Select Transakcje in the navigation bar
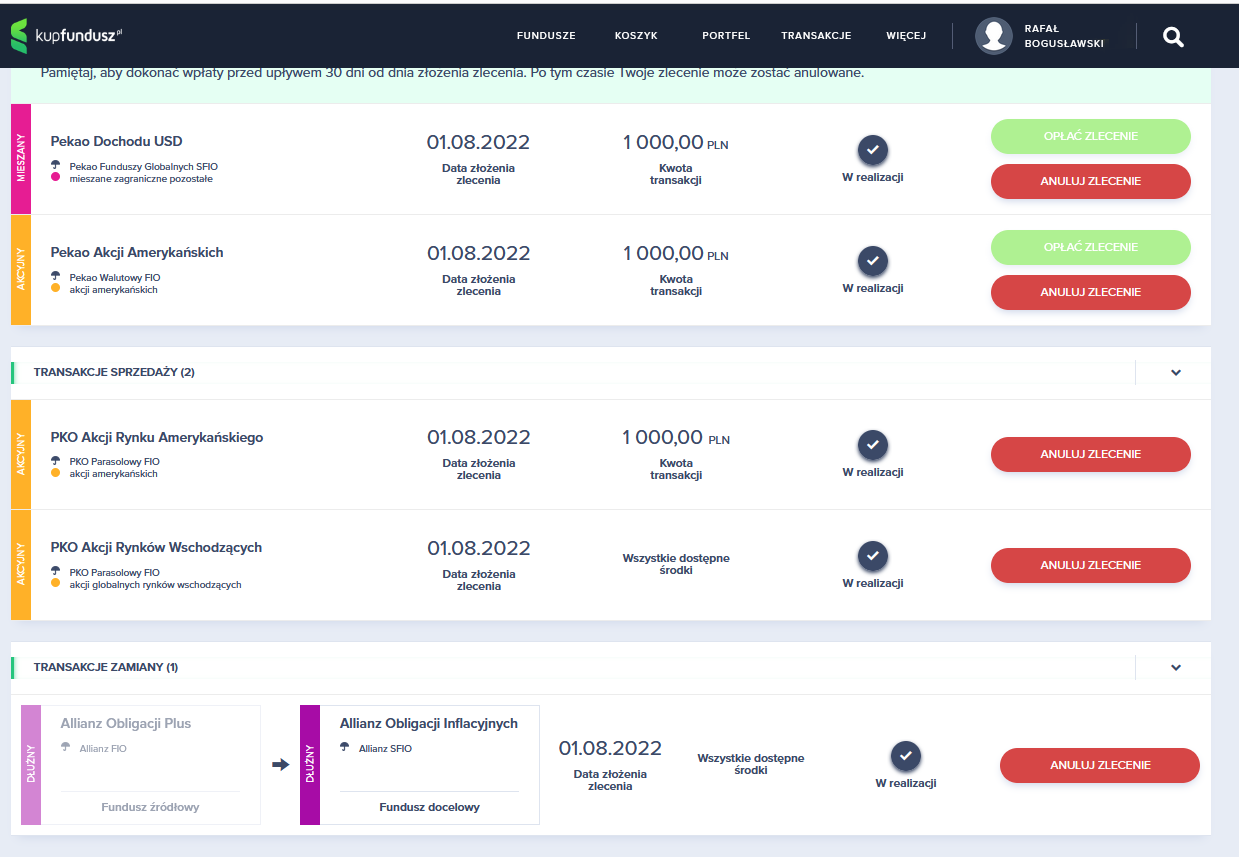Screen dimensions: 1239x857 tap(816, 36)
